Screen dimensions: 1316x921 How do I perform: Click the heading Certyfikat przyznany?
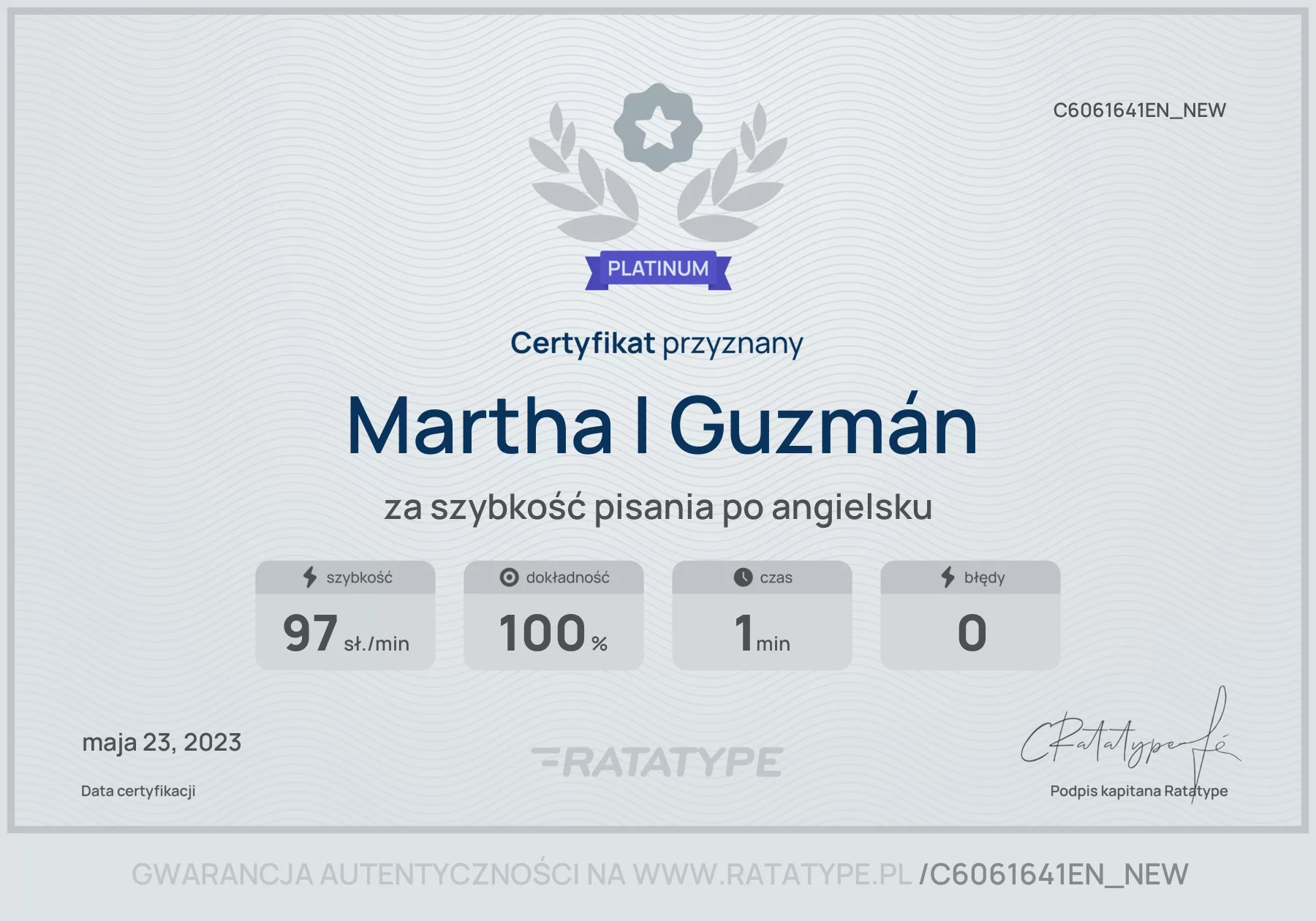click(x=657, y=344)
